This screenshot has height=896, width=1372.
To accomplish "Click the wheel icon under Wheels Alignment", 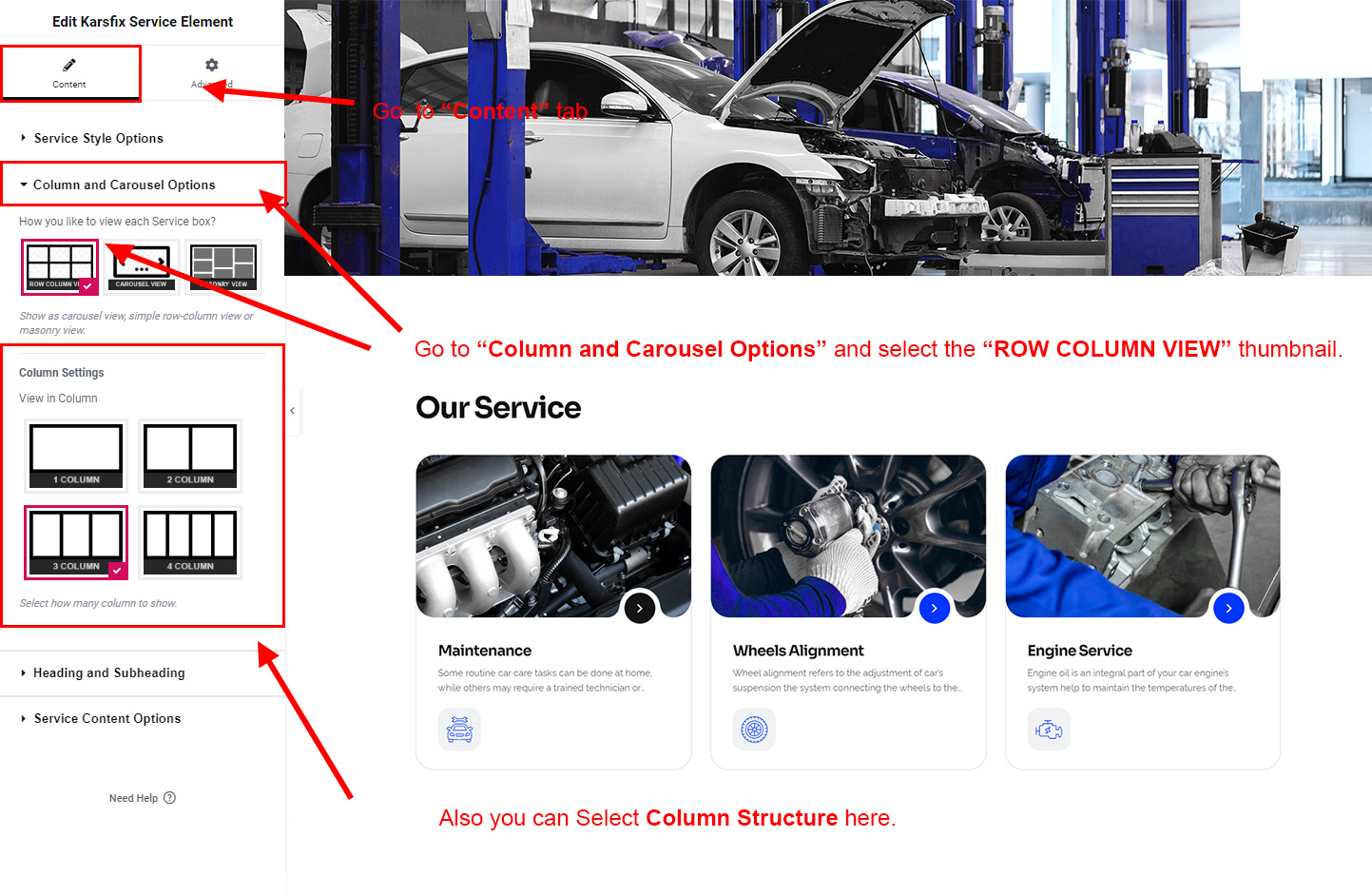I will point(754,730).
